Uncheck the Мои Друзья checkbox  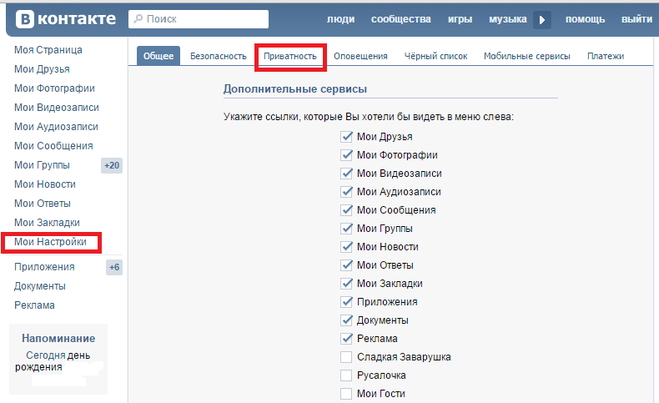[x=347, y=137]
